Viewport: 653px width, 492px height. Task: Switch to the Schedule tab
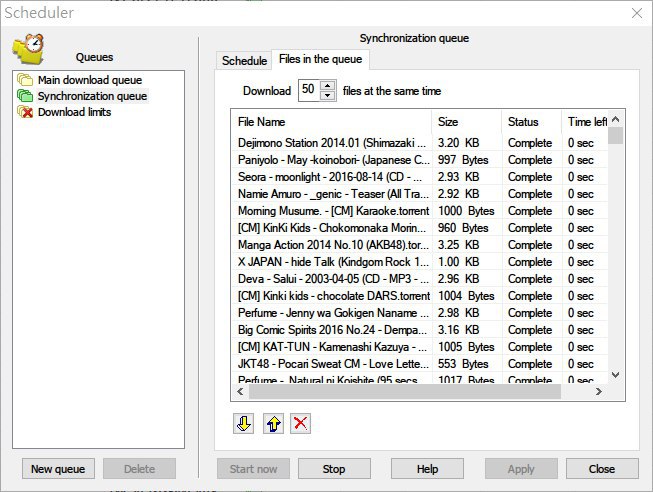(244, 61)
